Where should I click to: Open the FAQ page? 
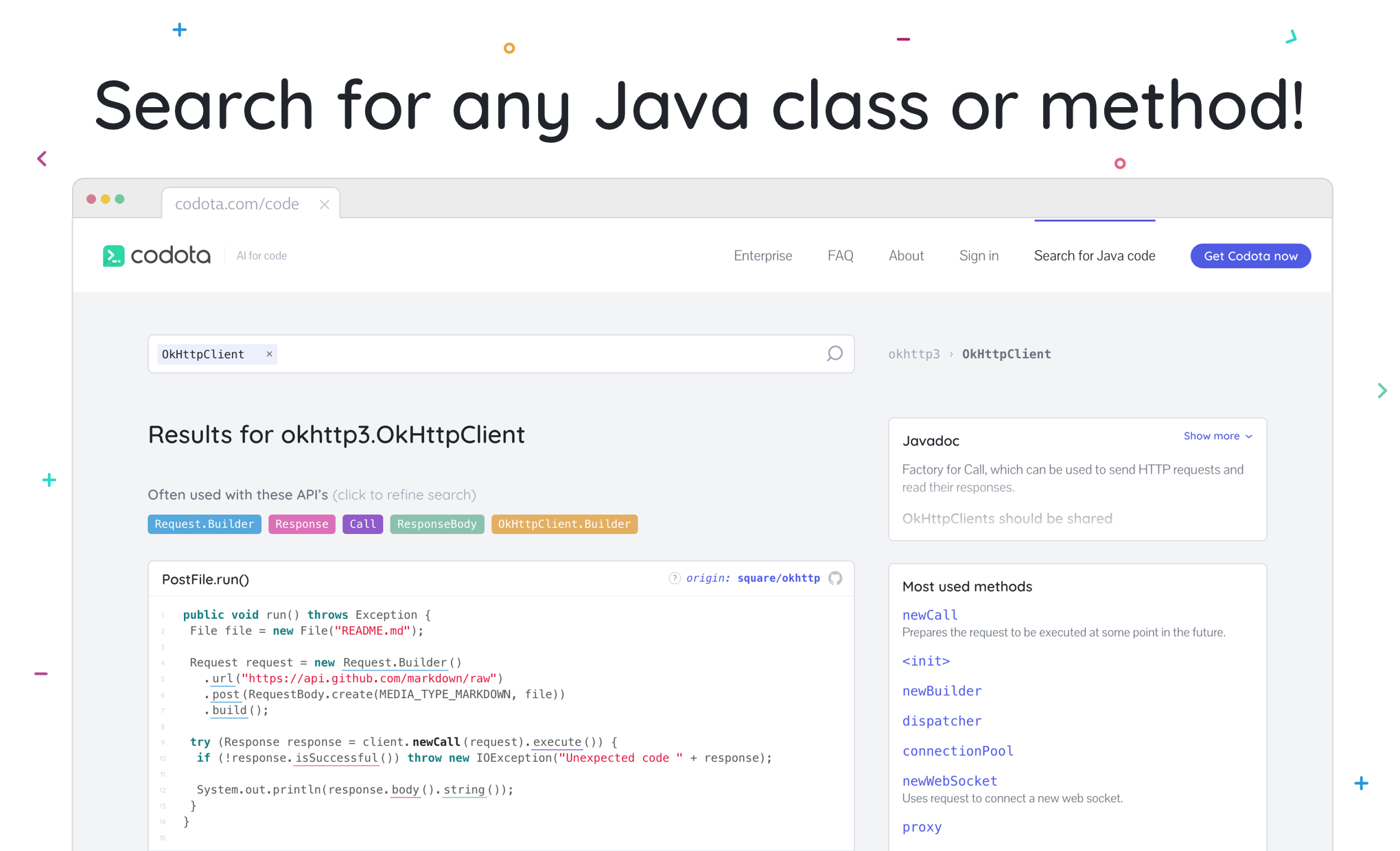point(840,255)
